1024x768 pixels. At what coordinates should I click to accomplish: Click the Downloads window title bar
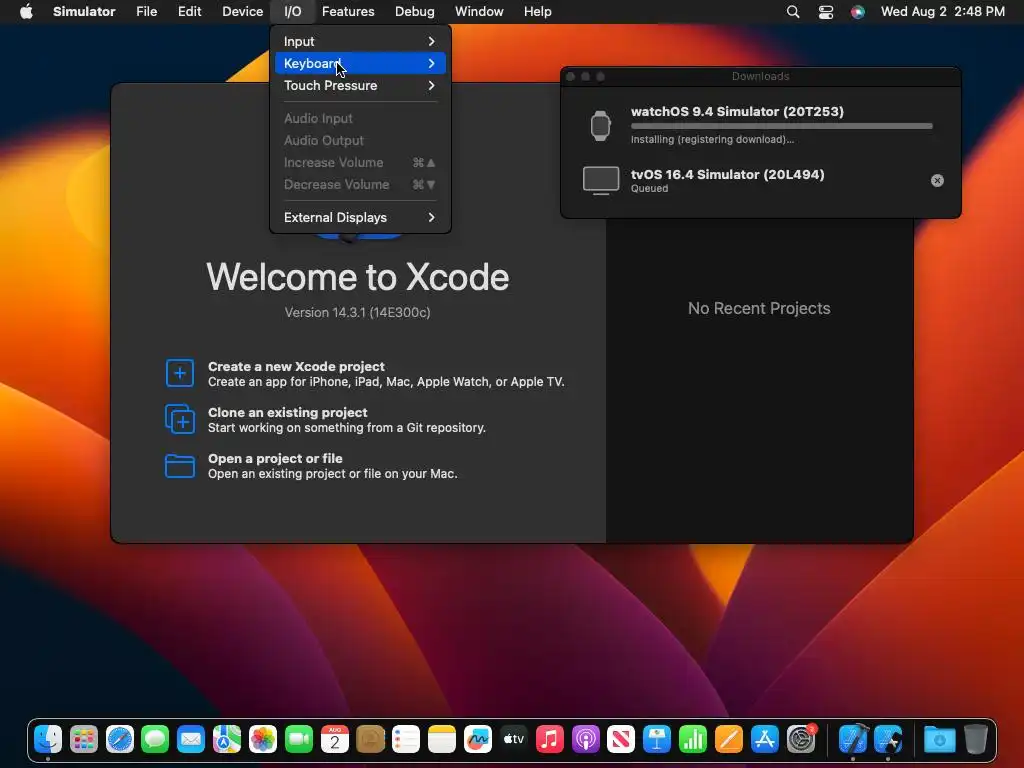coord(761,76)
